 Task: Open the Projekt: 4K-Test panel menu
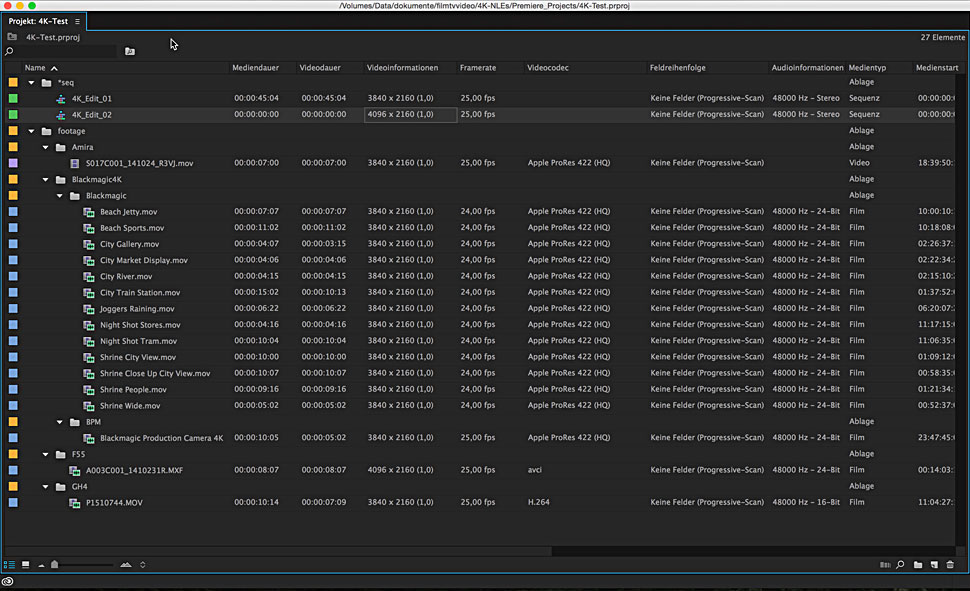(x=77, y=21)
